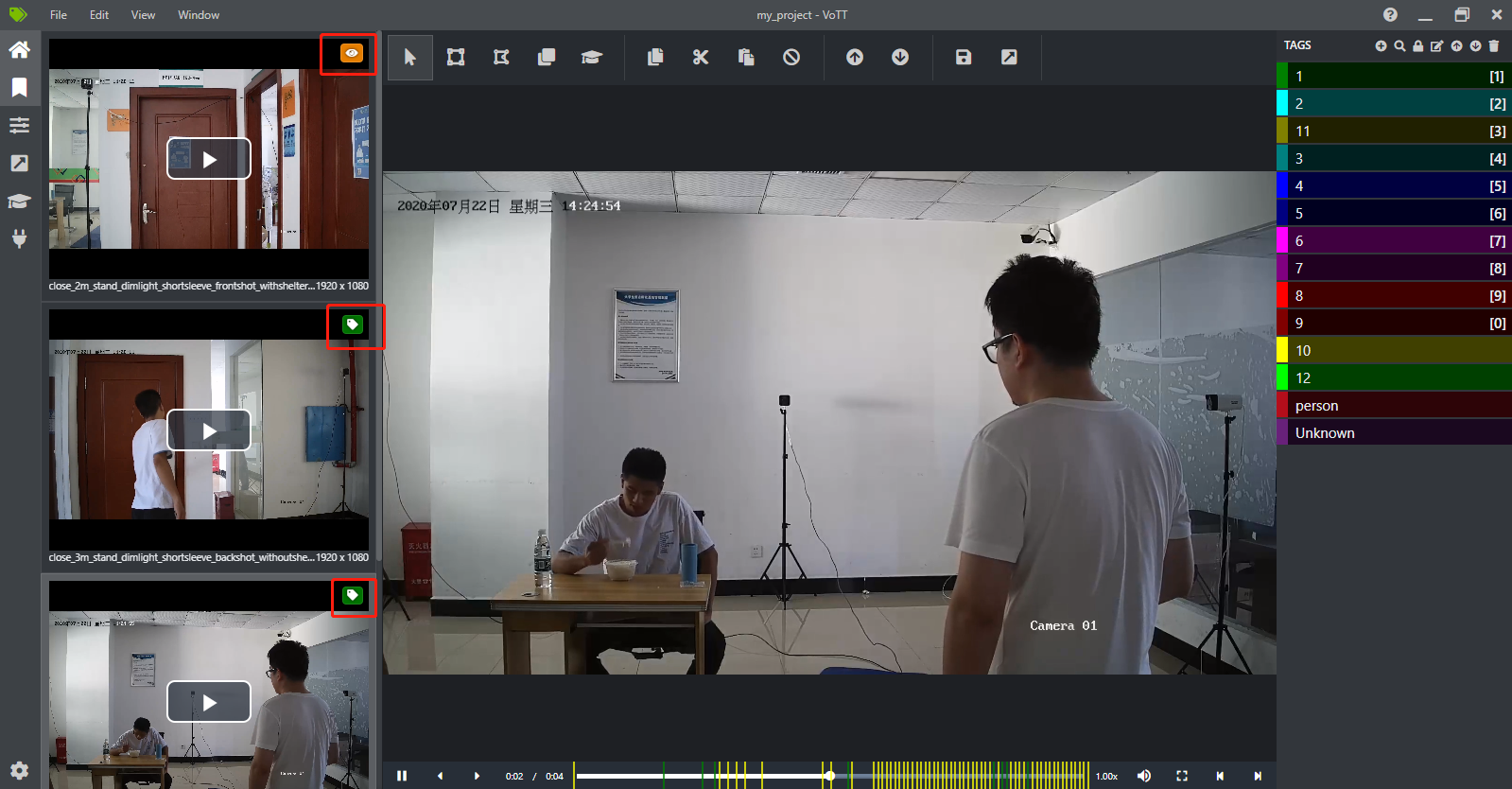The width and height of the screenshot is (1512, 789).
Task: Remove all regions with the ban icon
Action: pos(791,58)
